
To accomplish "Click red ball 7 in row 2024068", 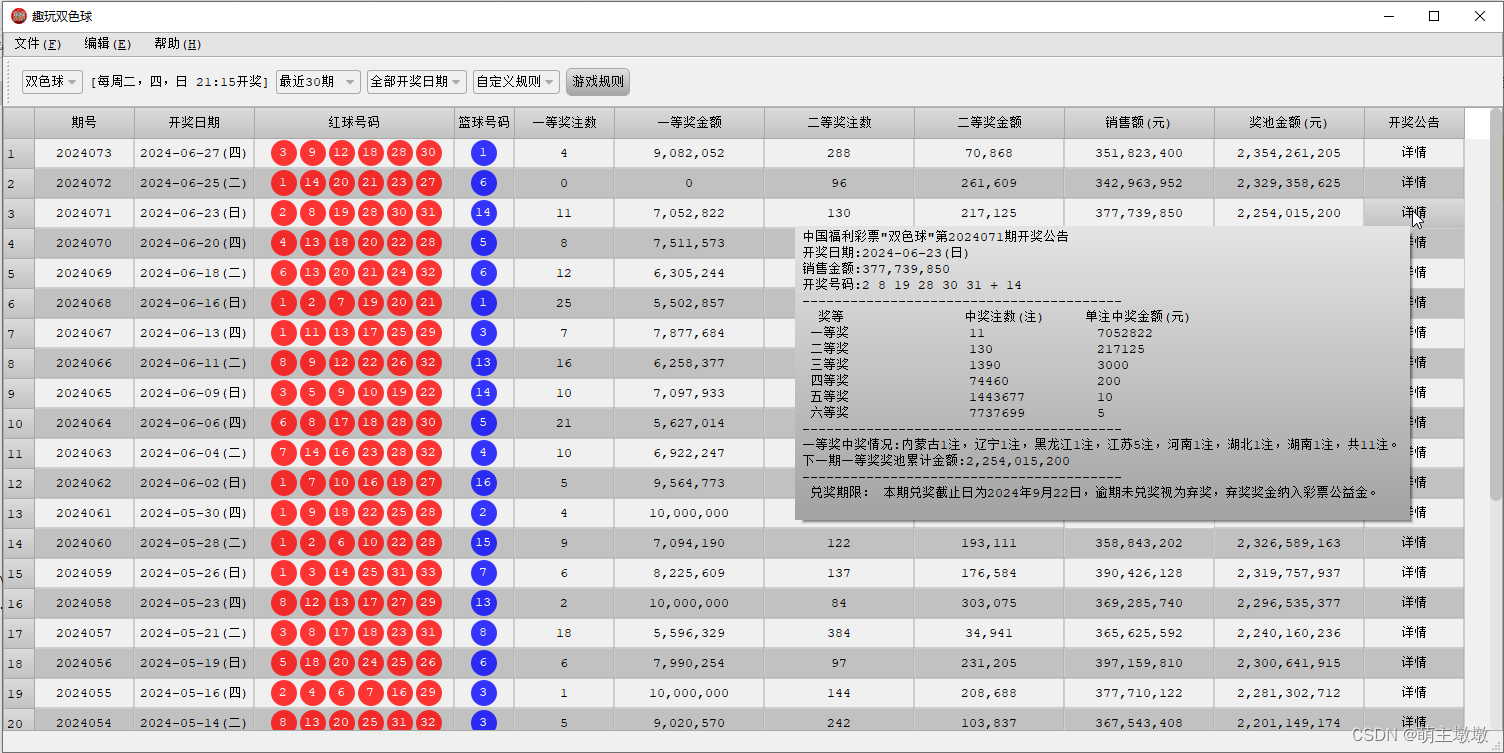I will [x=341, y=303].
